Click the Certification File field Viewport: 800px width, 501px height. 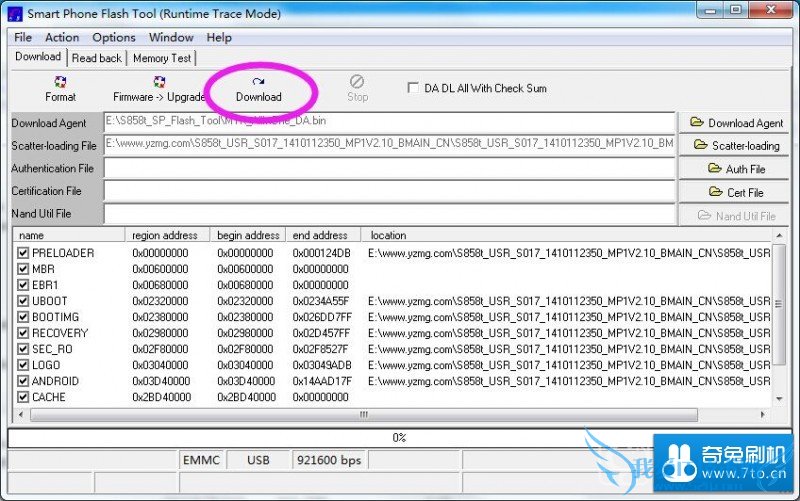pyautogui.click(x=389, y=191)
